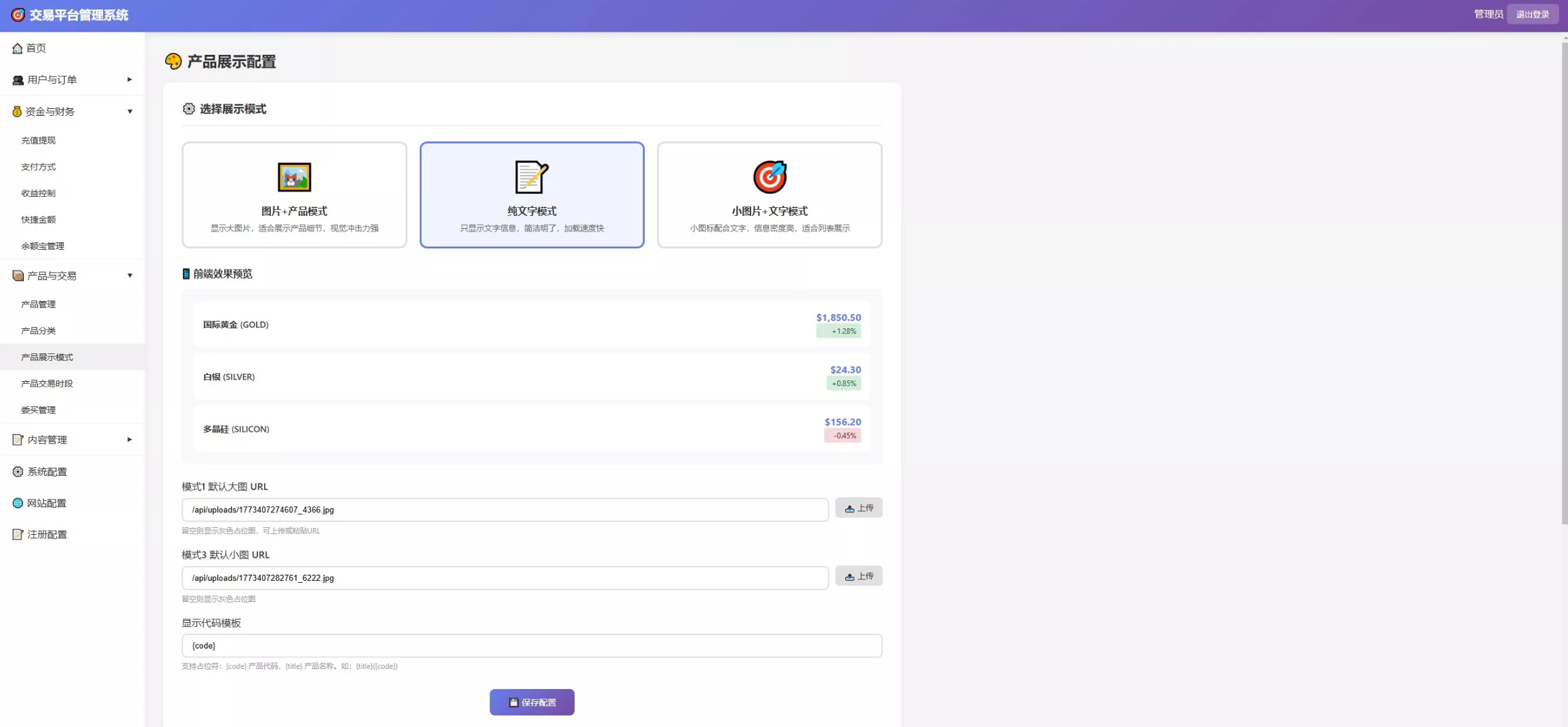Open the 产品管理 menu item
The image size is (1568, 727).
point(39,305)
